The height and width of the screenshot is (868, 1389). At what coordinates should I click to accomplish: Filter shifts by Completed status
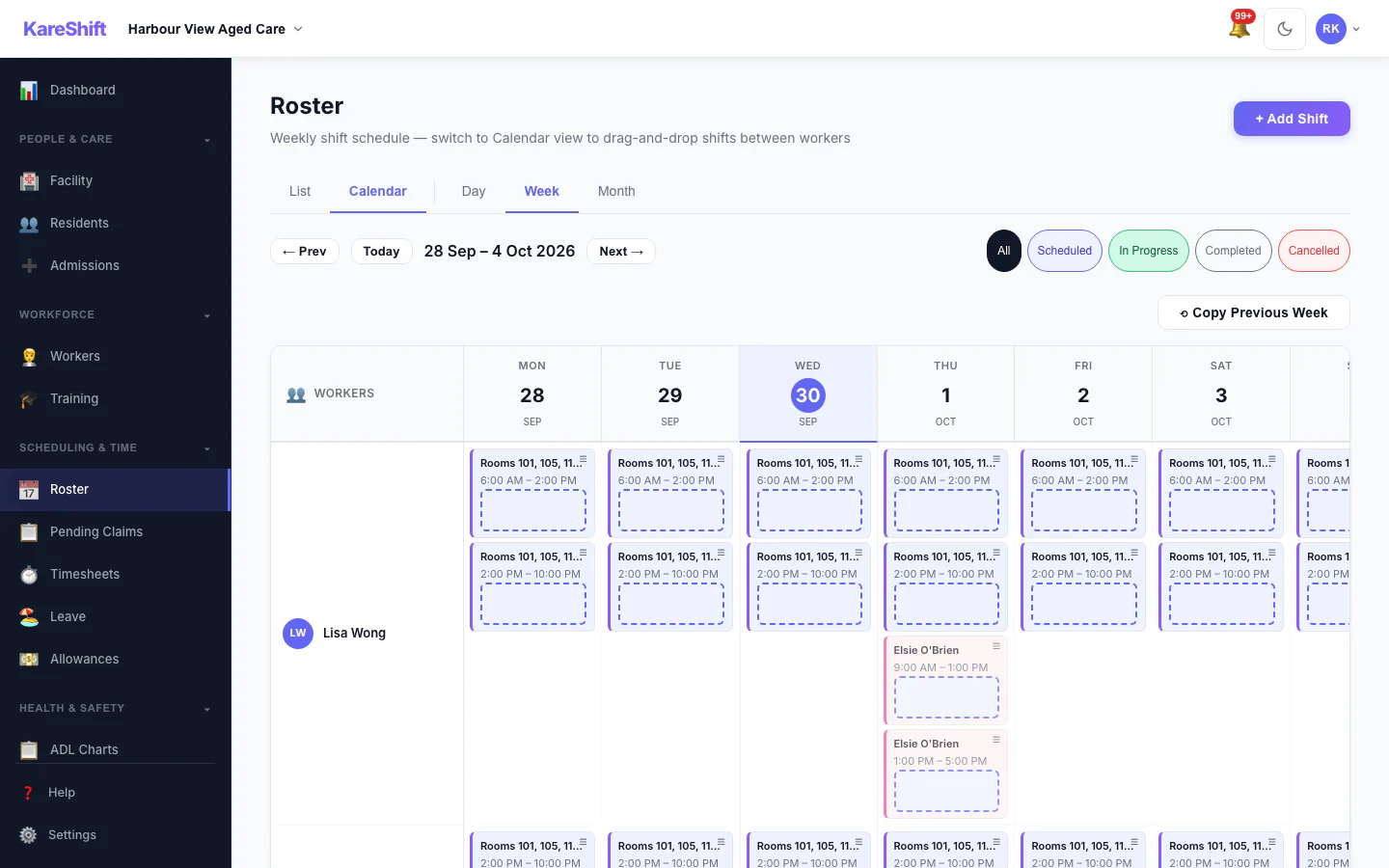coord(1234,251)
